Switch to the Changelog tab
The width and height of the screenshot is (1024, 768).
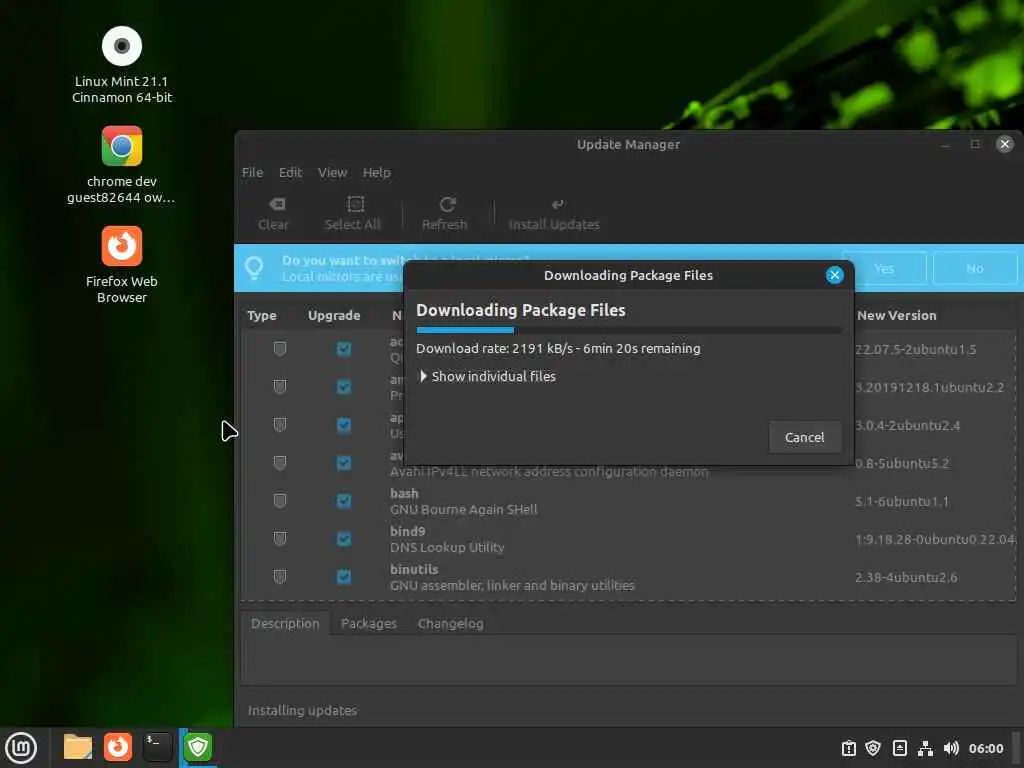(451, 624)
